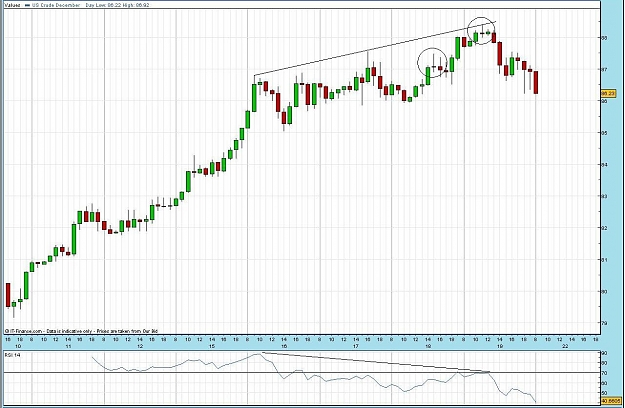Click the IT-Finance.com data disclaimer text

point(81,331)
